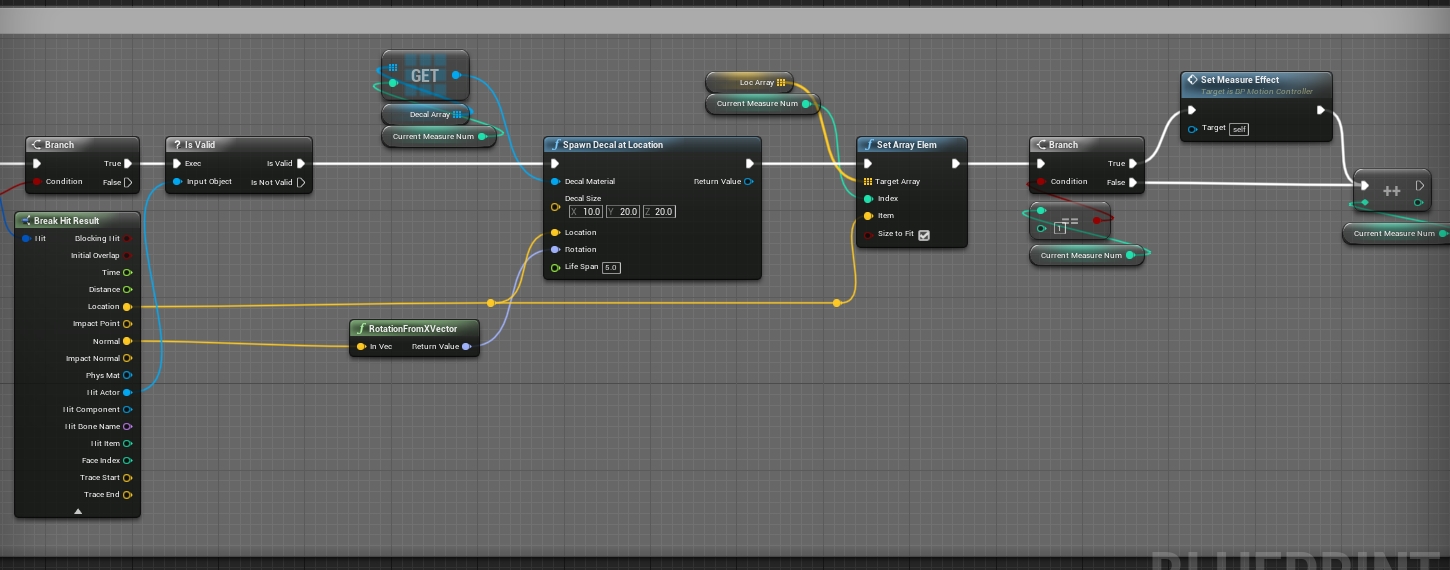Select the Decal Array variable node
Viewport: 1450px width, 570px height.
point(426,115)
